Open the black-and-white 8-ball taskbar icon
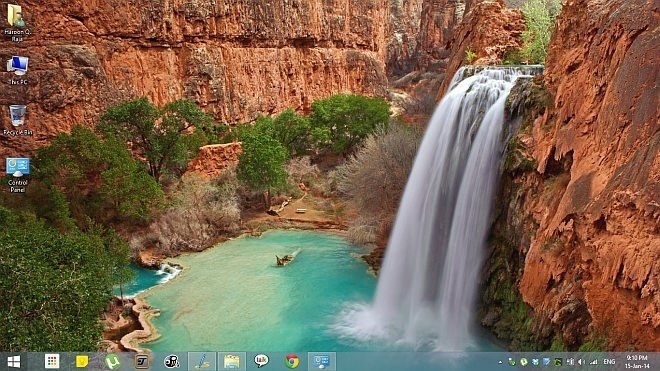 click(x=172, y=361)
